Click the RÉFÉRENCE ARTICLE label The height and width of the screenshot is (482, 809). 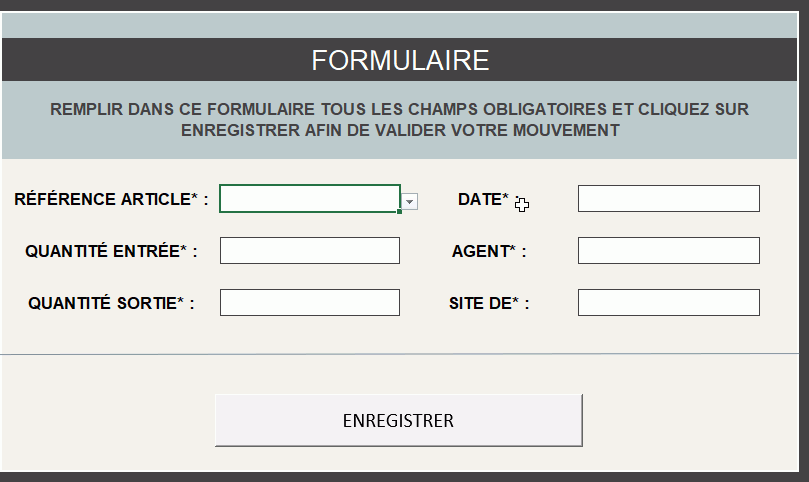click(111, 199)
